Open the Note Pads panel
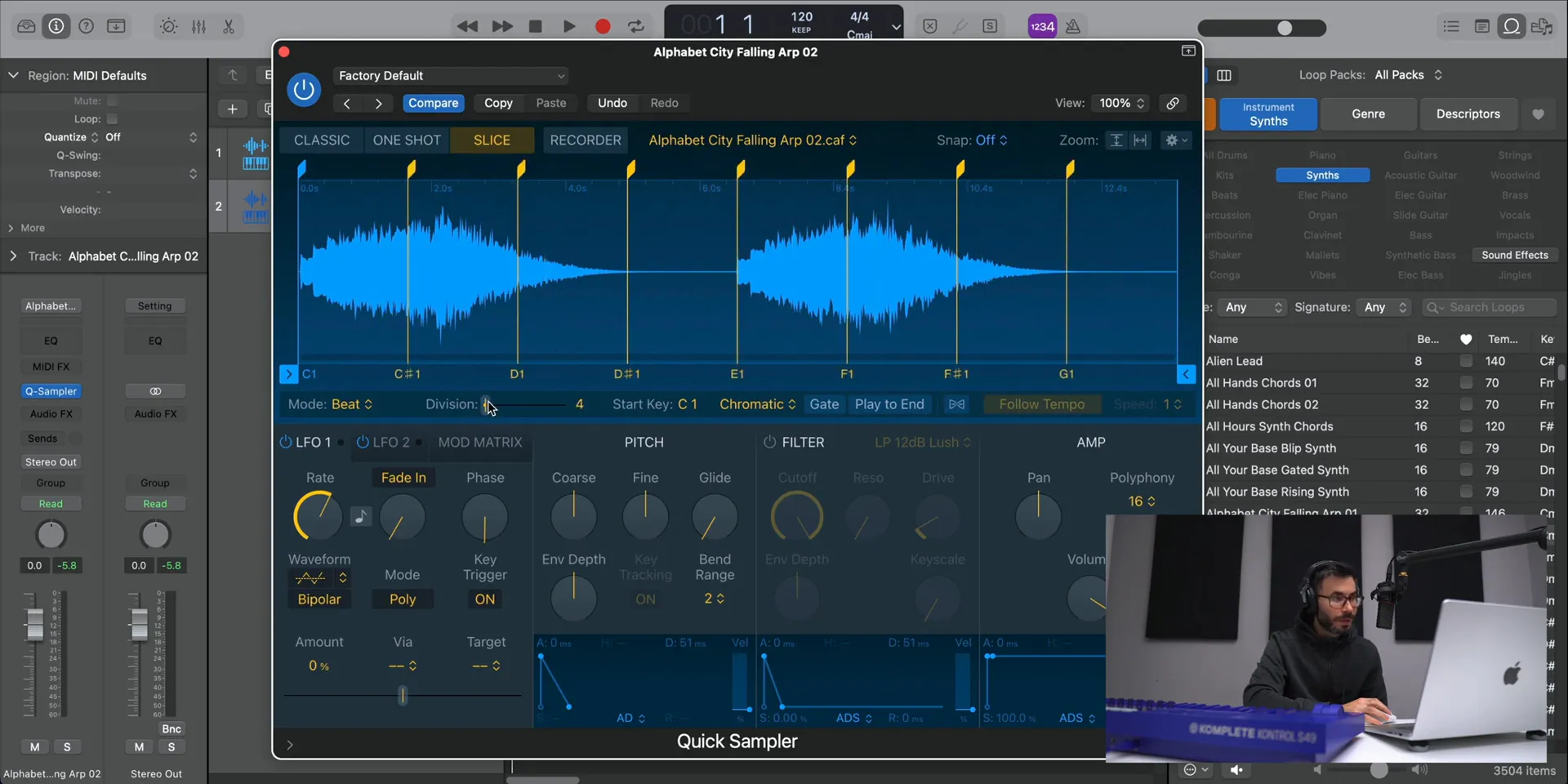Viewport: 1568px width, 784px height. pos(1481,26)
